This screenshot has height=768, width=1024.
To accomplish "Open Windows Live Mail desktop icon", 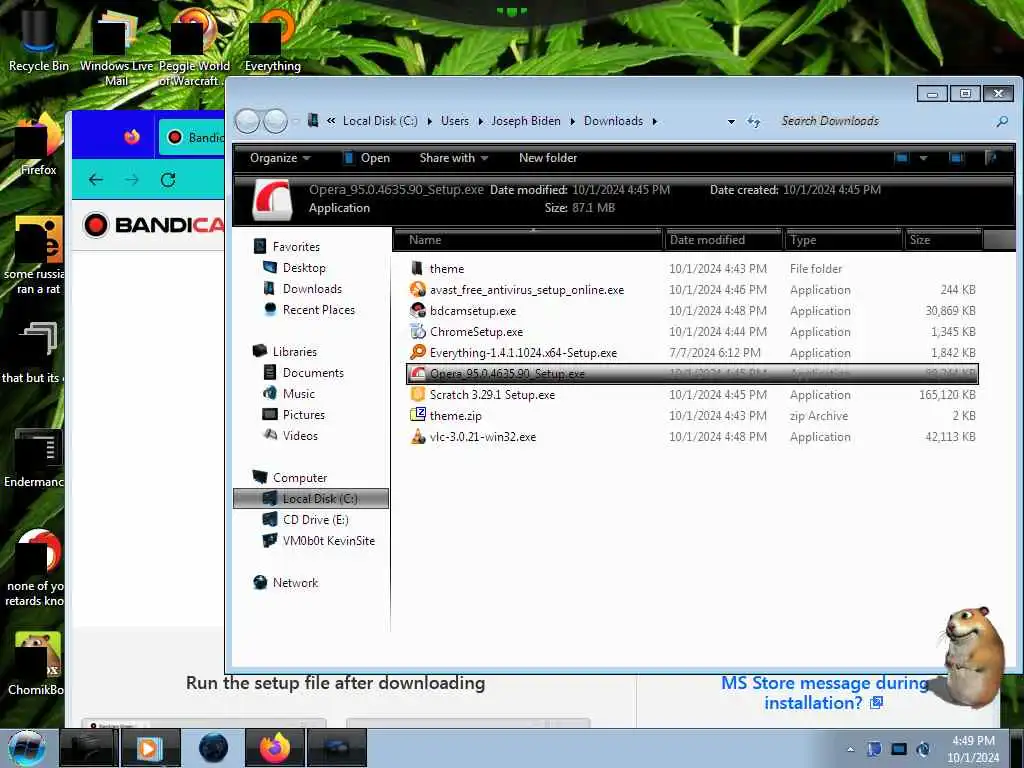I will [116, 49].
